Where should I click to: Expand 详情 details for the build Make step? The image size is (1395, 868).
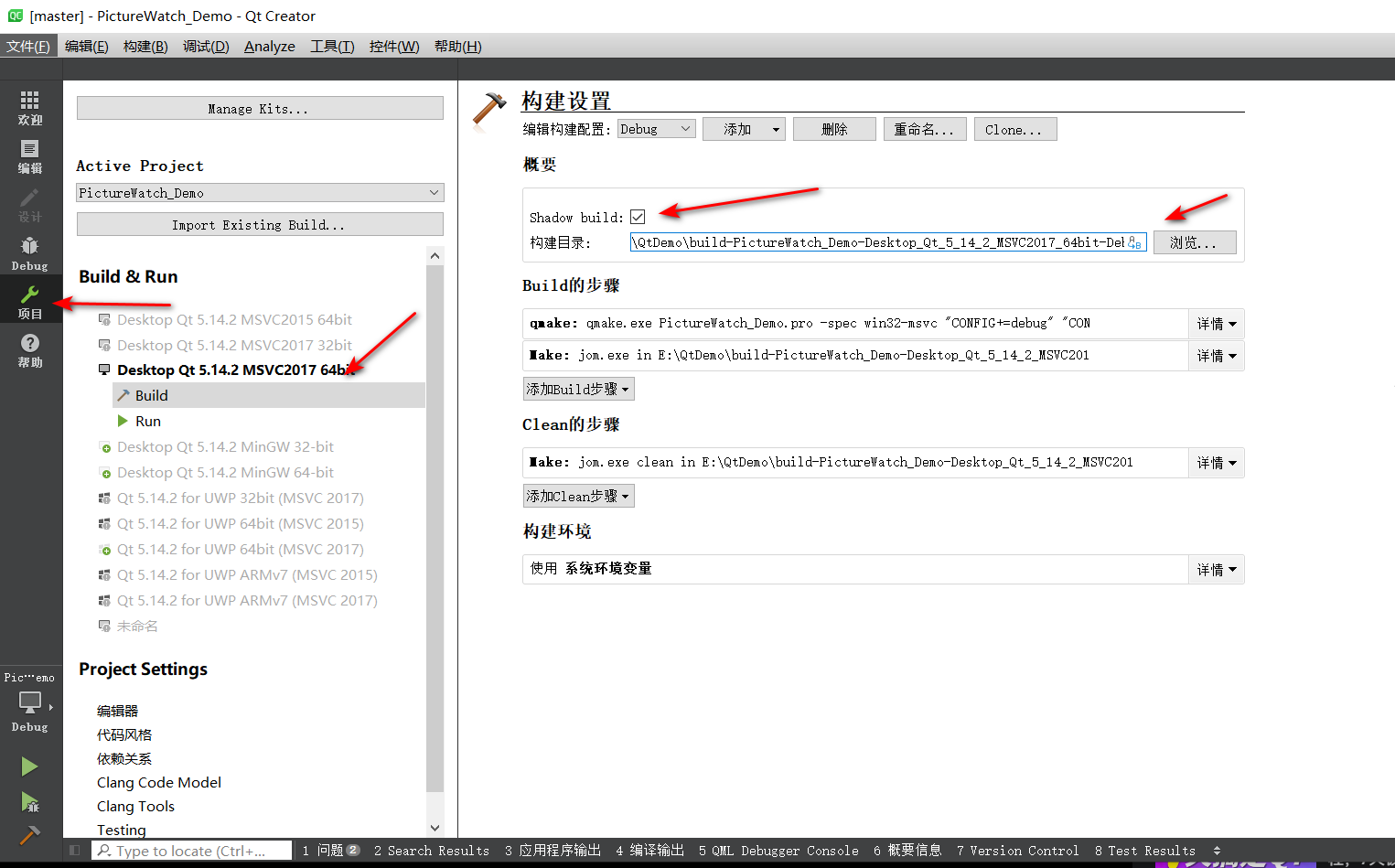tap(1217, 356)
